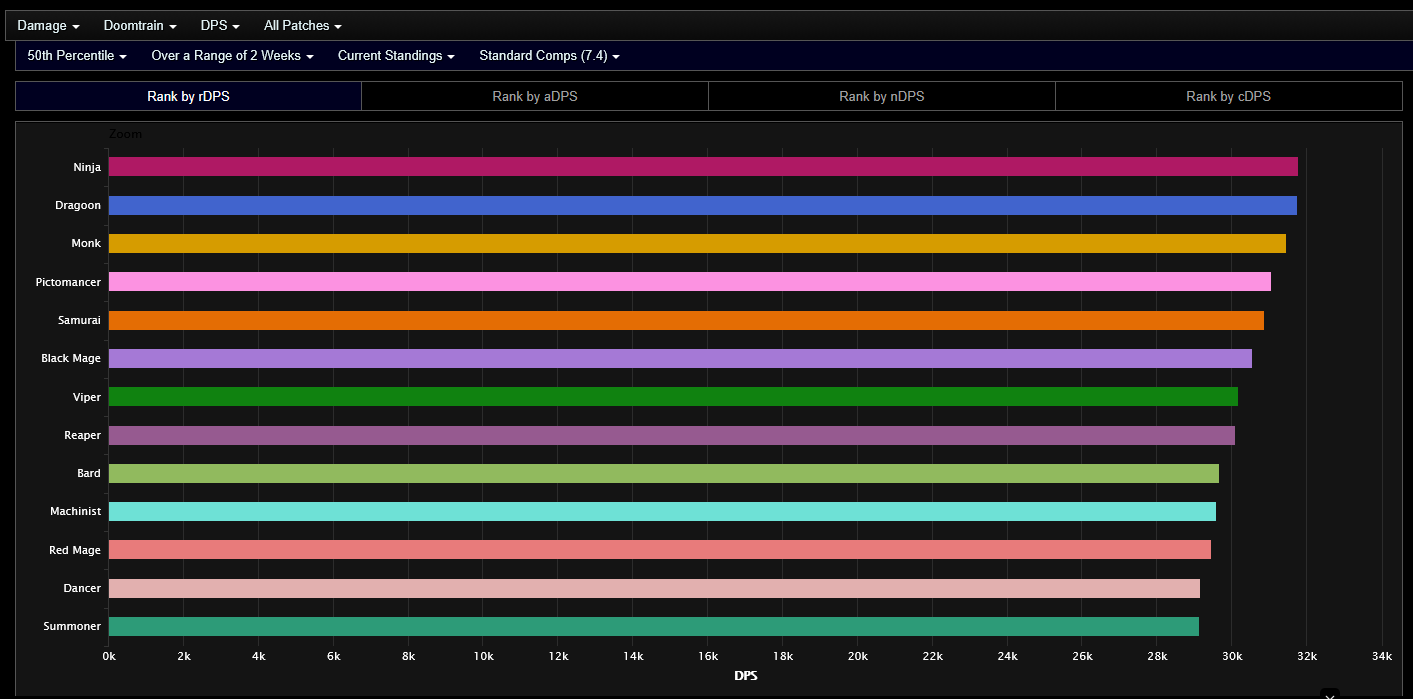Click the Dragoon axis label
Image resolution: width=1413 pixels, height=699 pixels.
78,205
